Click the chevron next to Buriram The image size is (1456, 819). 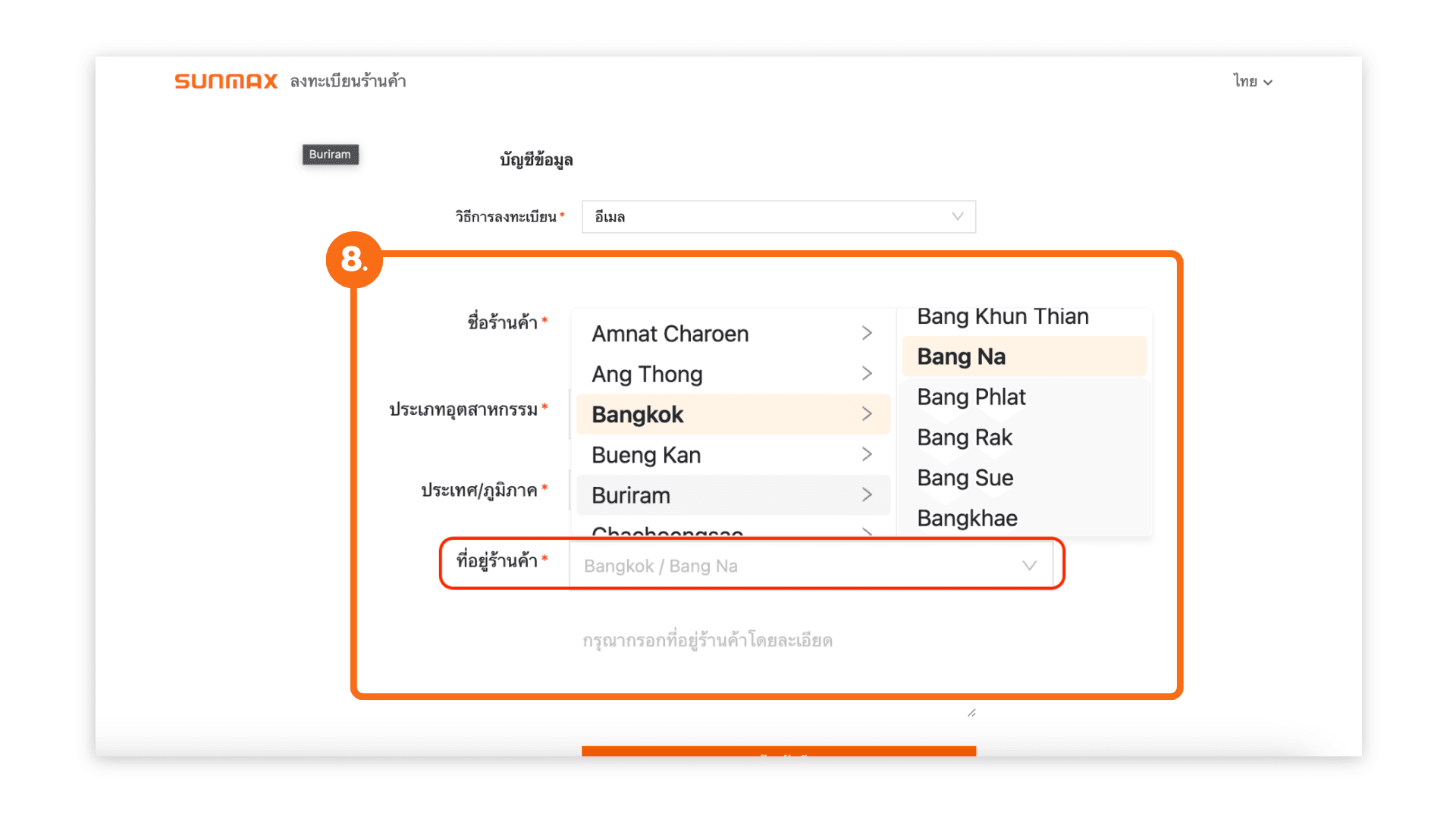(867, 495)
